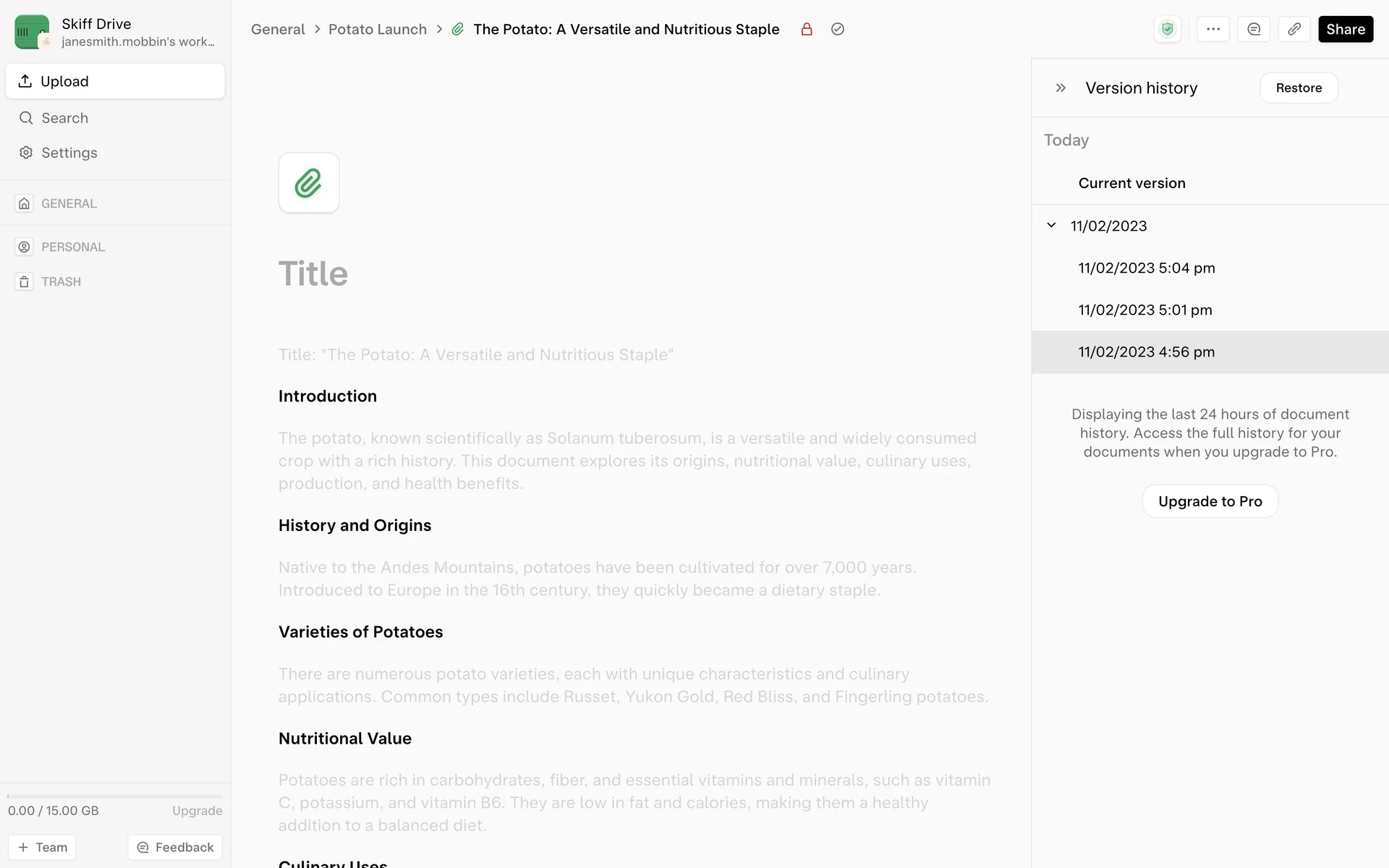Select Current version in history
1389x868 pixels.
point(1131,184)
